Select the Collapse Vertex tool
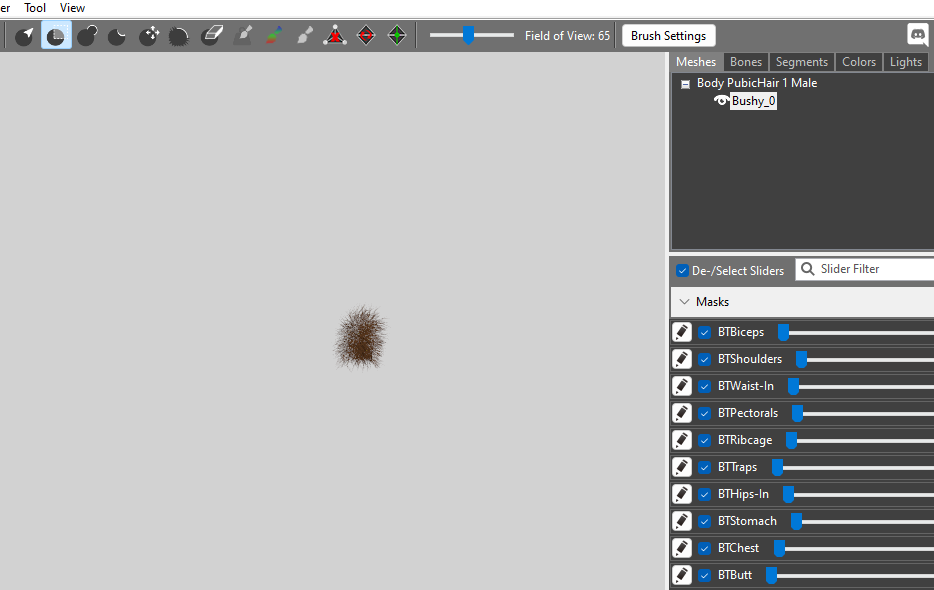934x590 pixels. click(335, 36)
